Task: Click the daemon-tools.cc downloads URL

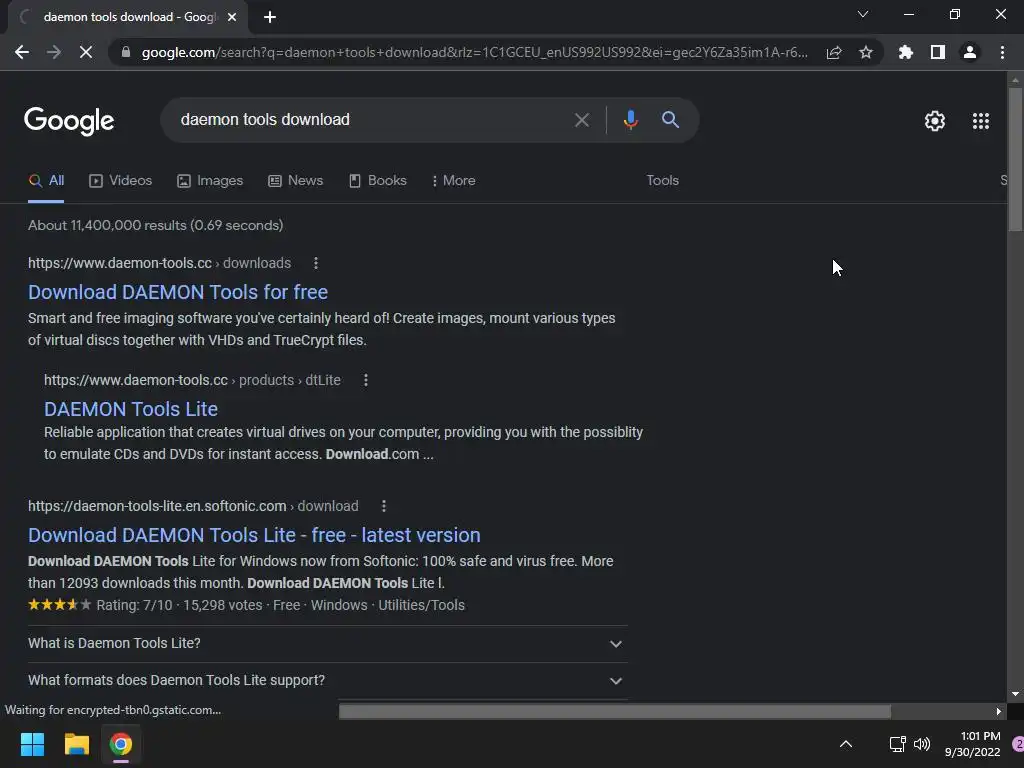Action: tap(159, 263)
